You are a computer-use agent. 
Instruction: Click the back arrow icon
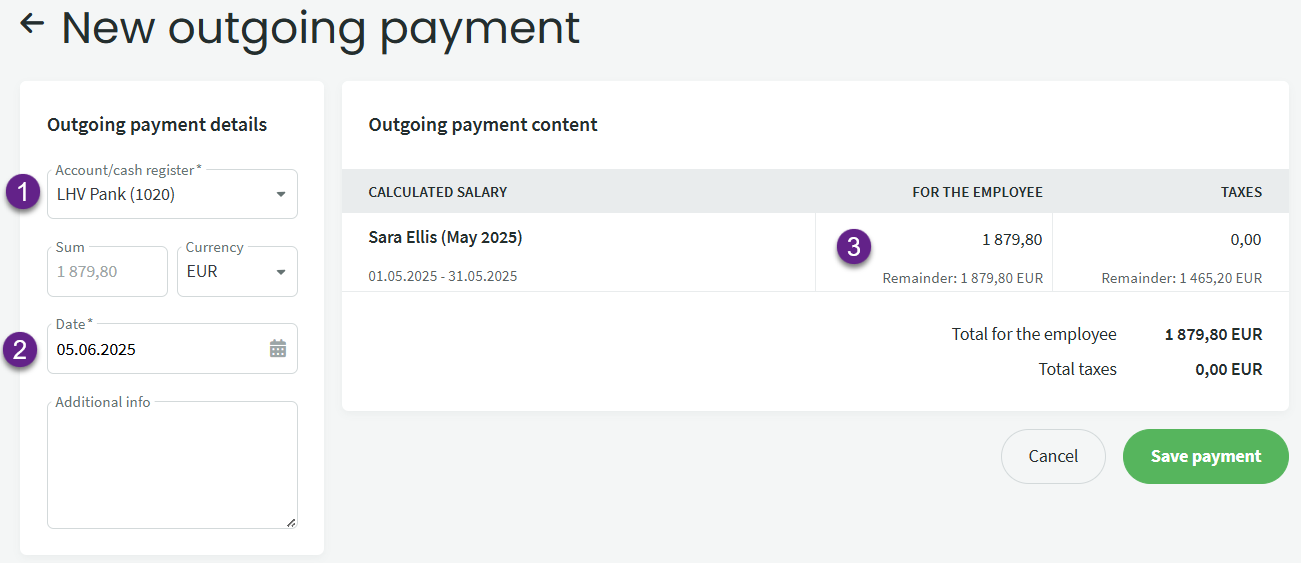pyautogui.click(x=32, y=24)
